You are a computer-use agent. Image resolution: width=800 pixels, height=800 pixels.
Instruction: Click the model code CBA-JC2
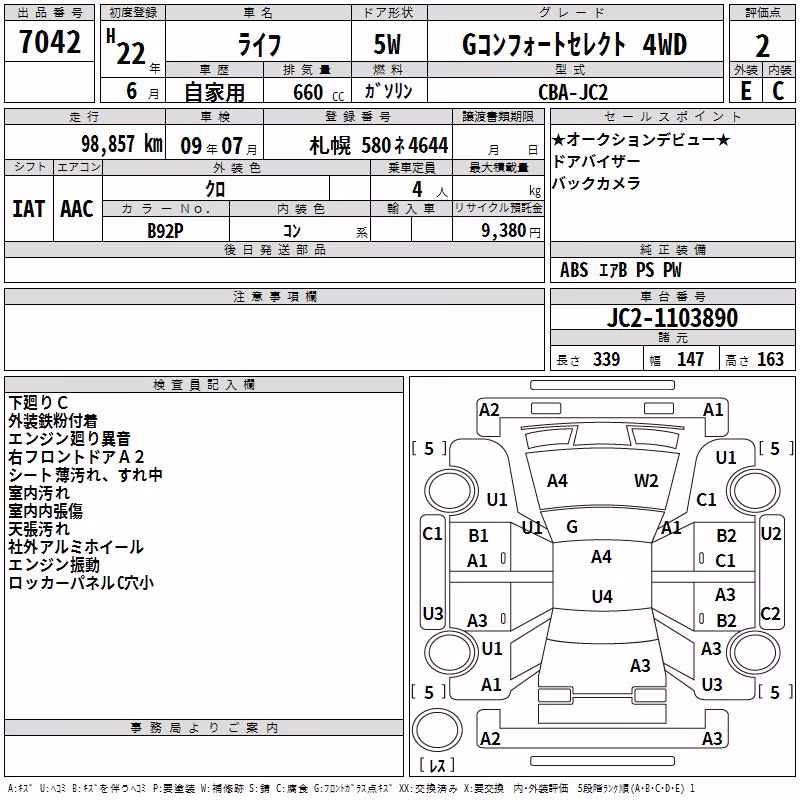click(573, 92)
